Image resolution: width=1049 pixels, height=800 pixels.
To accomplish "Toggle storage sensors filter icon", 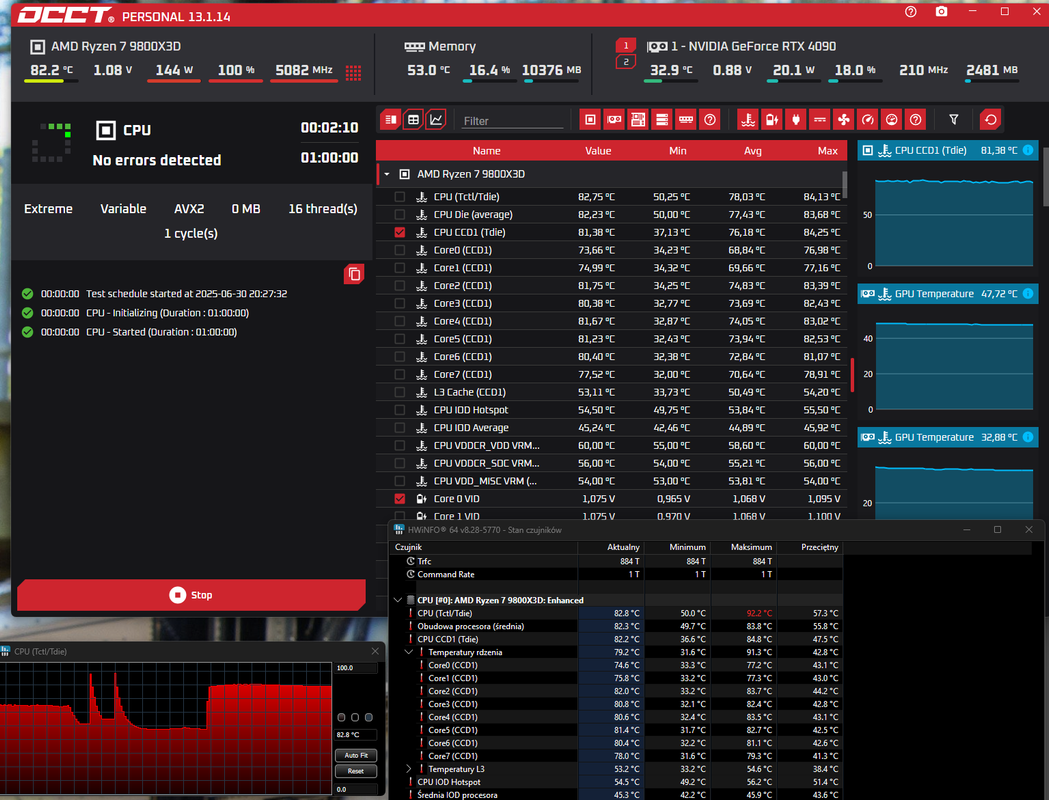I will point(662,120).
